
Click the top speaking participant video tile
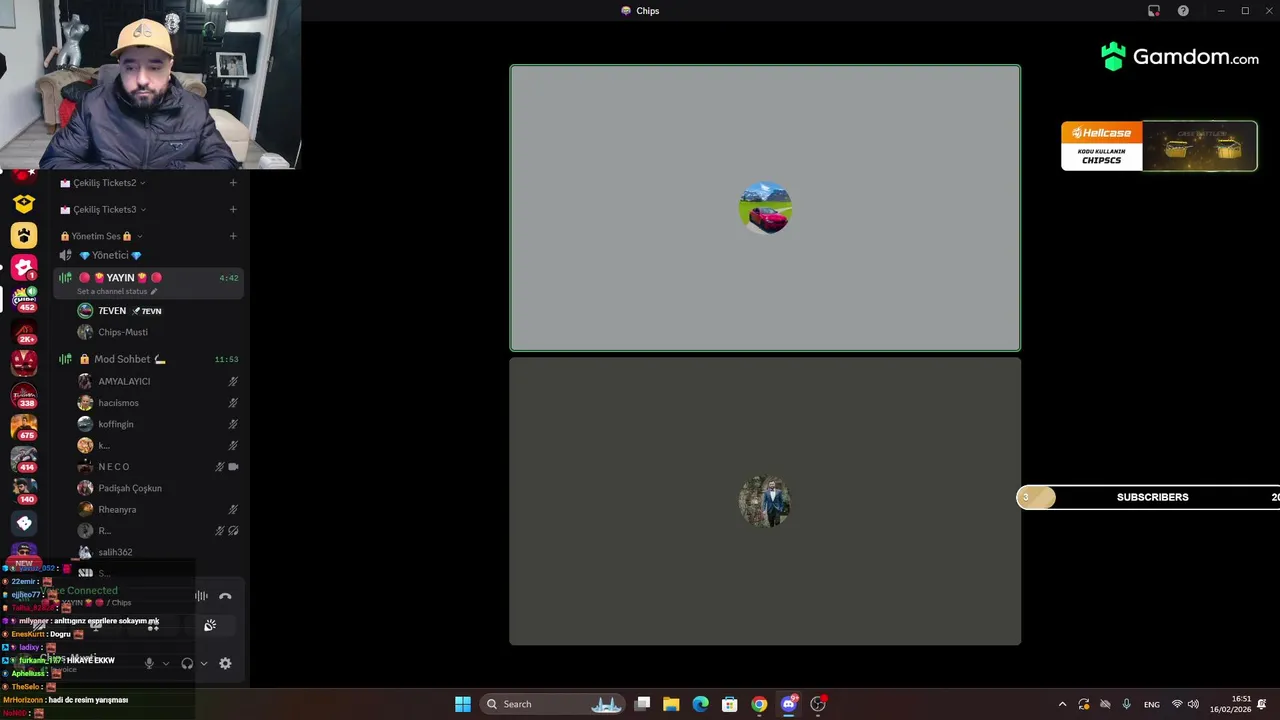pos(765,208)
